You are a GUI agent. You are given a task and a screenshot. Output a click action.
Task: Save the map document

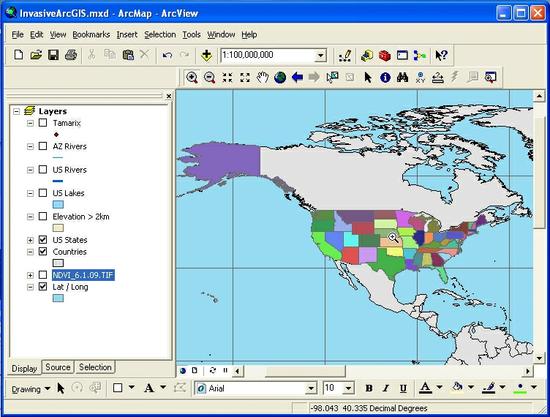click(x=53, y=55)
